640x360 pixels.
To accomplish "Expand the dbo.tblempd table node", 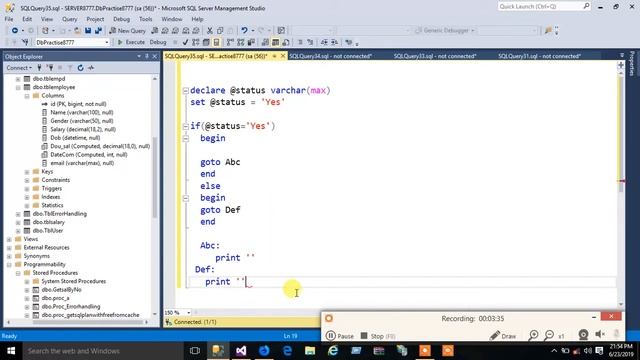I will tap(18, 79).
